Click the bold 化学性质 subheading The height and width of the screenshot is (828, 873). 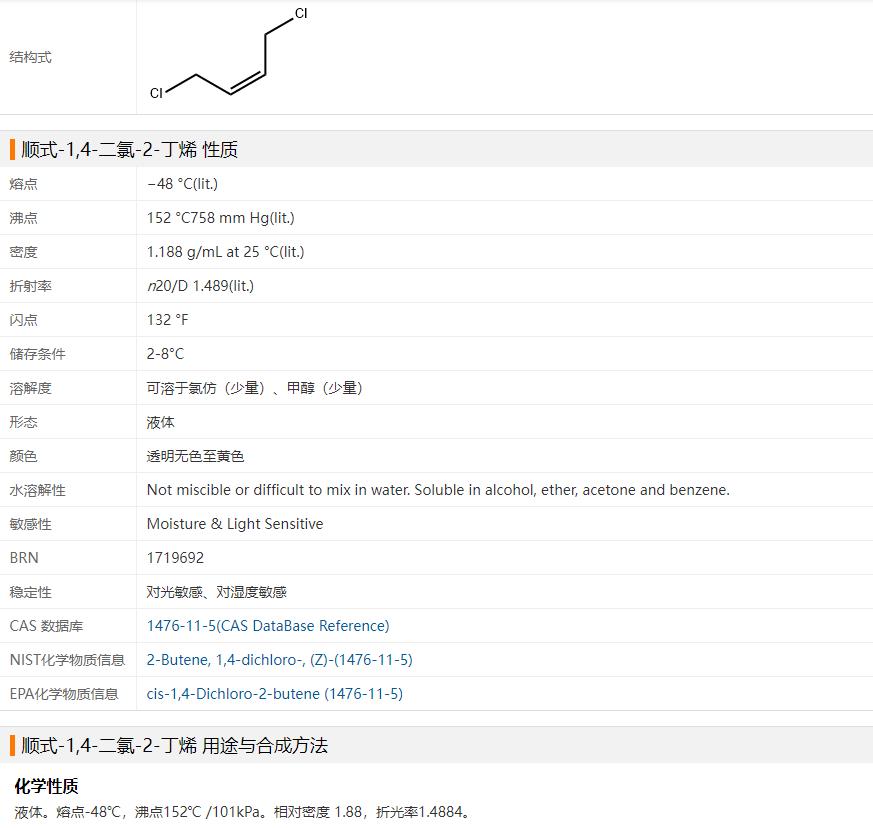[46, 786]
